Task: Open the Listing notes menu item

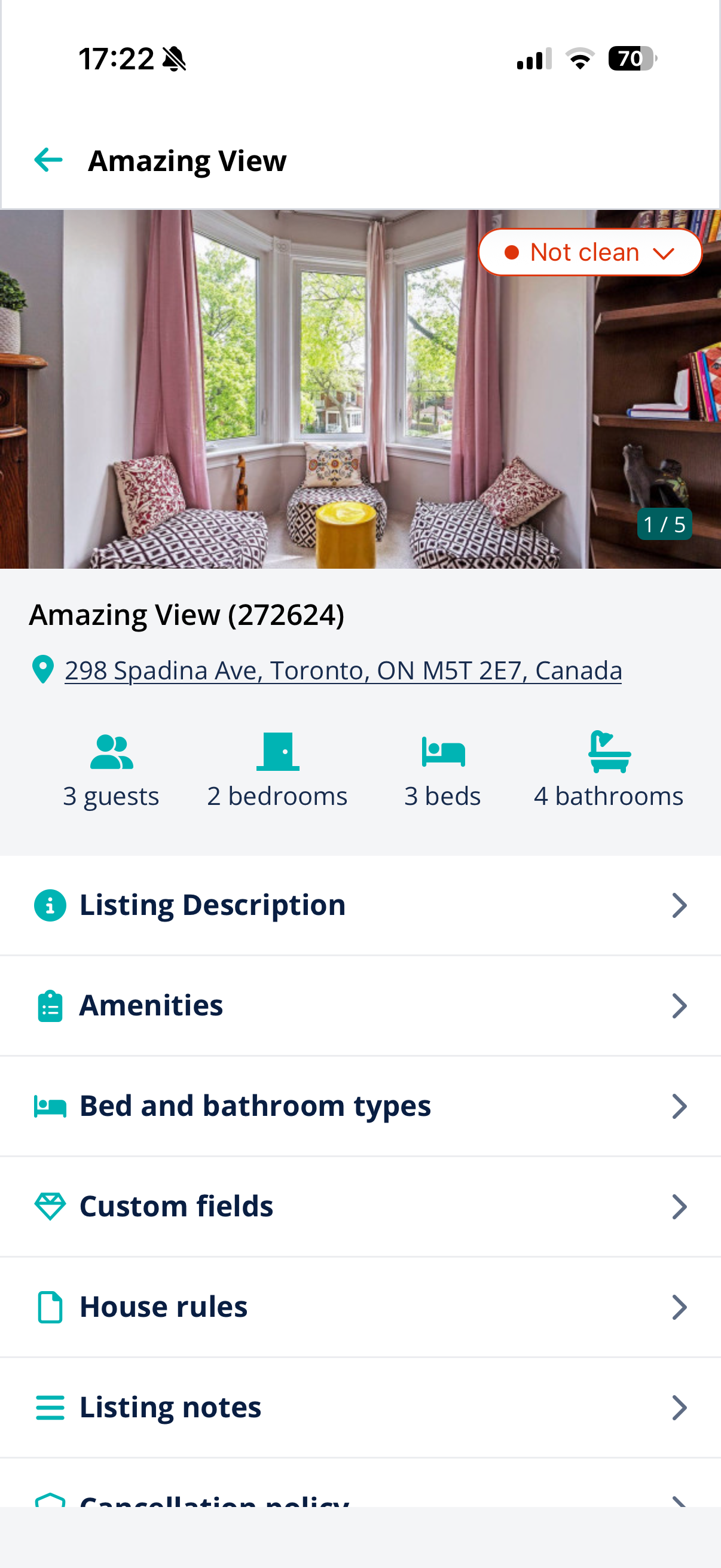Action: (x=360, y=1407)
